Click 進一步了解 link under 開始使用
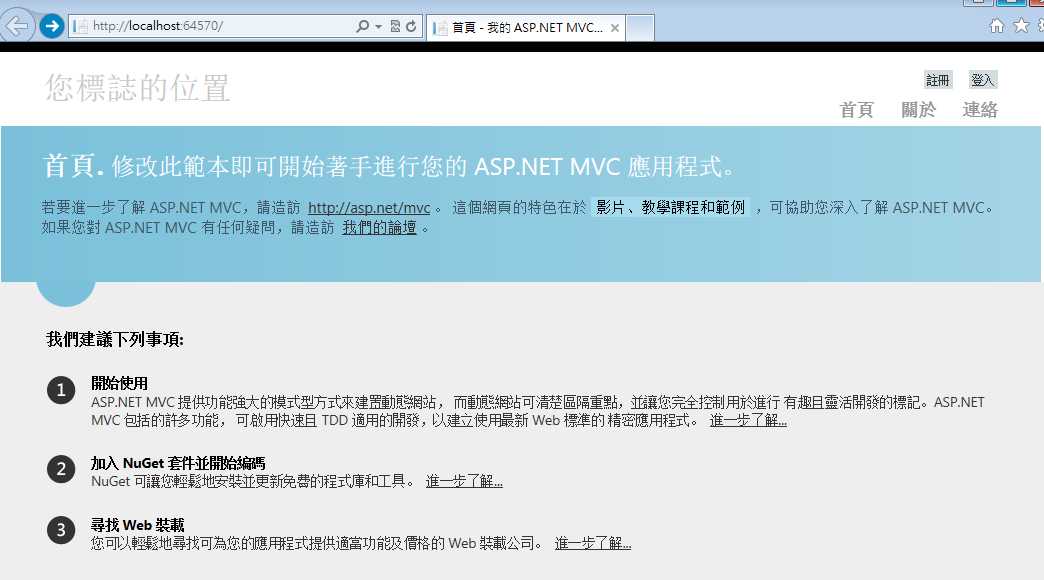Image resolution: width=1044 pixels, height=580 pixels. pyautogui.click(x=748, y=421)
